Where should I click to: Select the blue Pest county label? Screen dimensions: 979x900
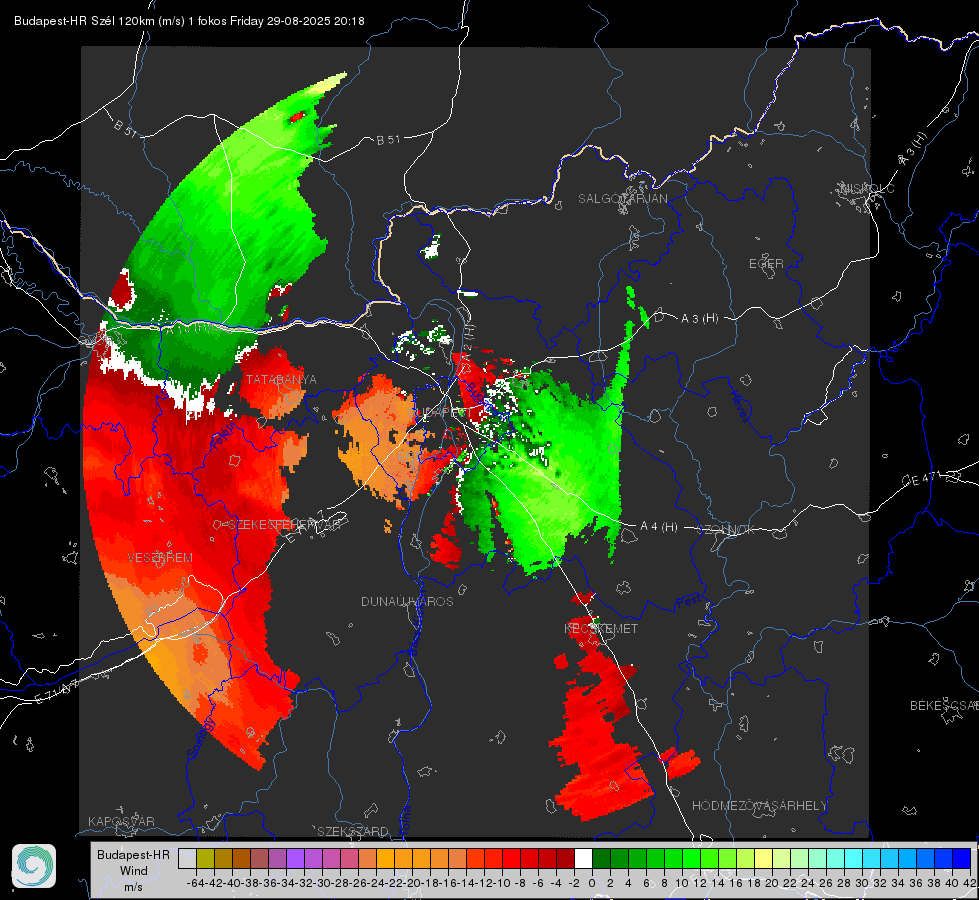(x=688, y=603)
